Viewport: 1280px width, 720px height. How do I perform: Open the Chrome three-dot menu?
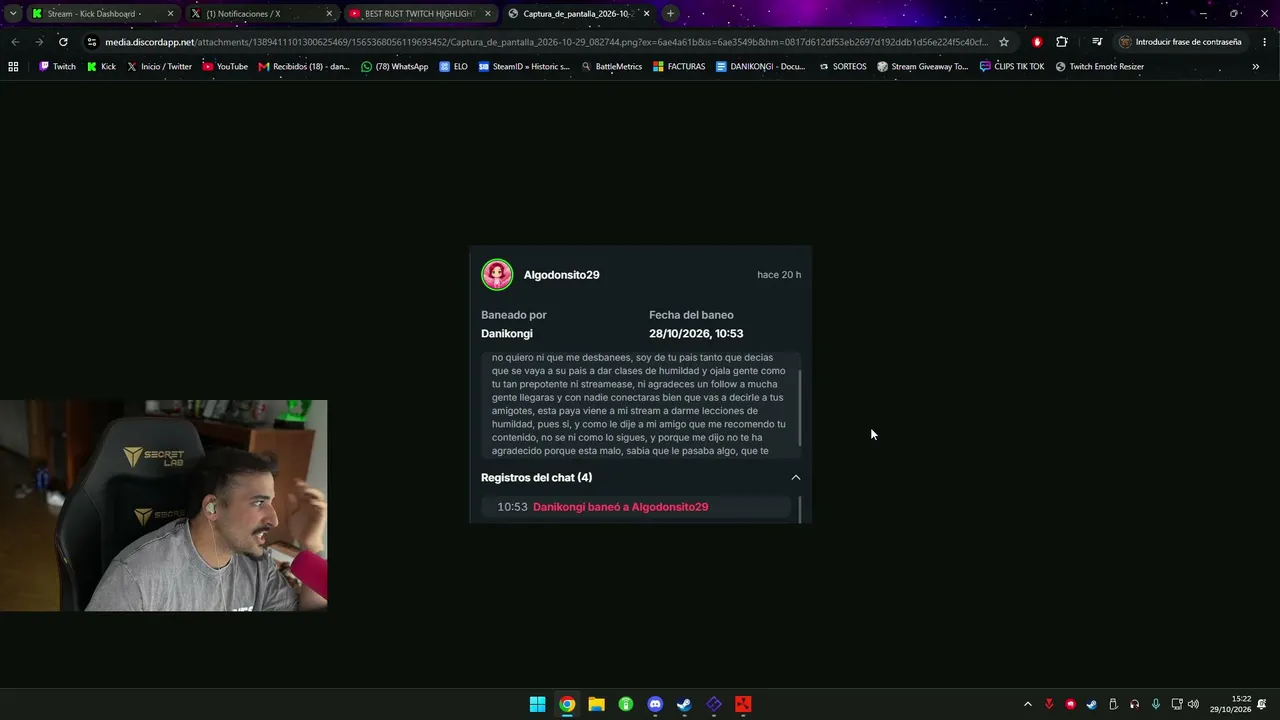1263,42
